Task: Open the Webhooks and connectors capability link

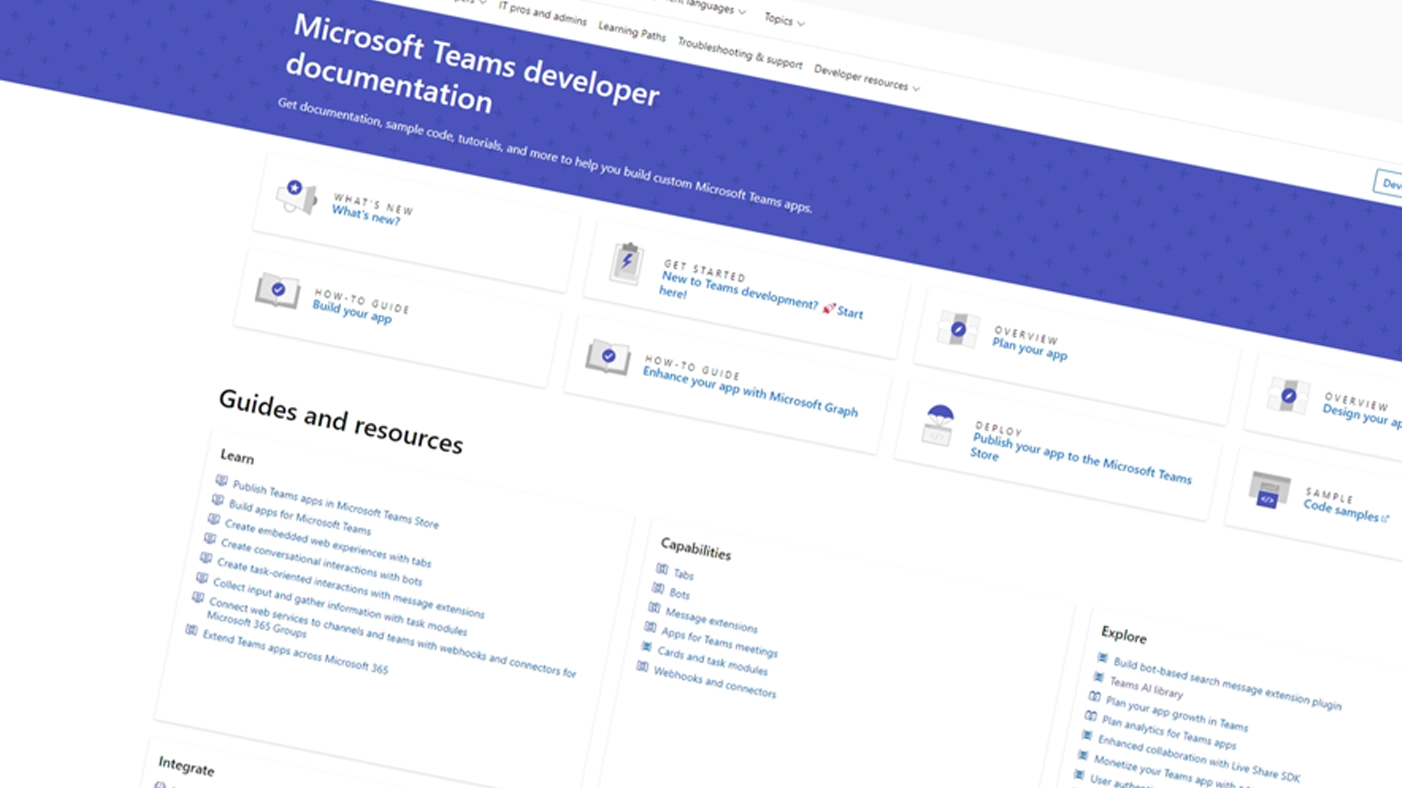Action: [x=714, y=682]
